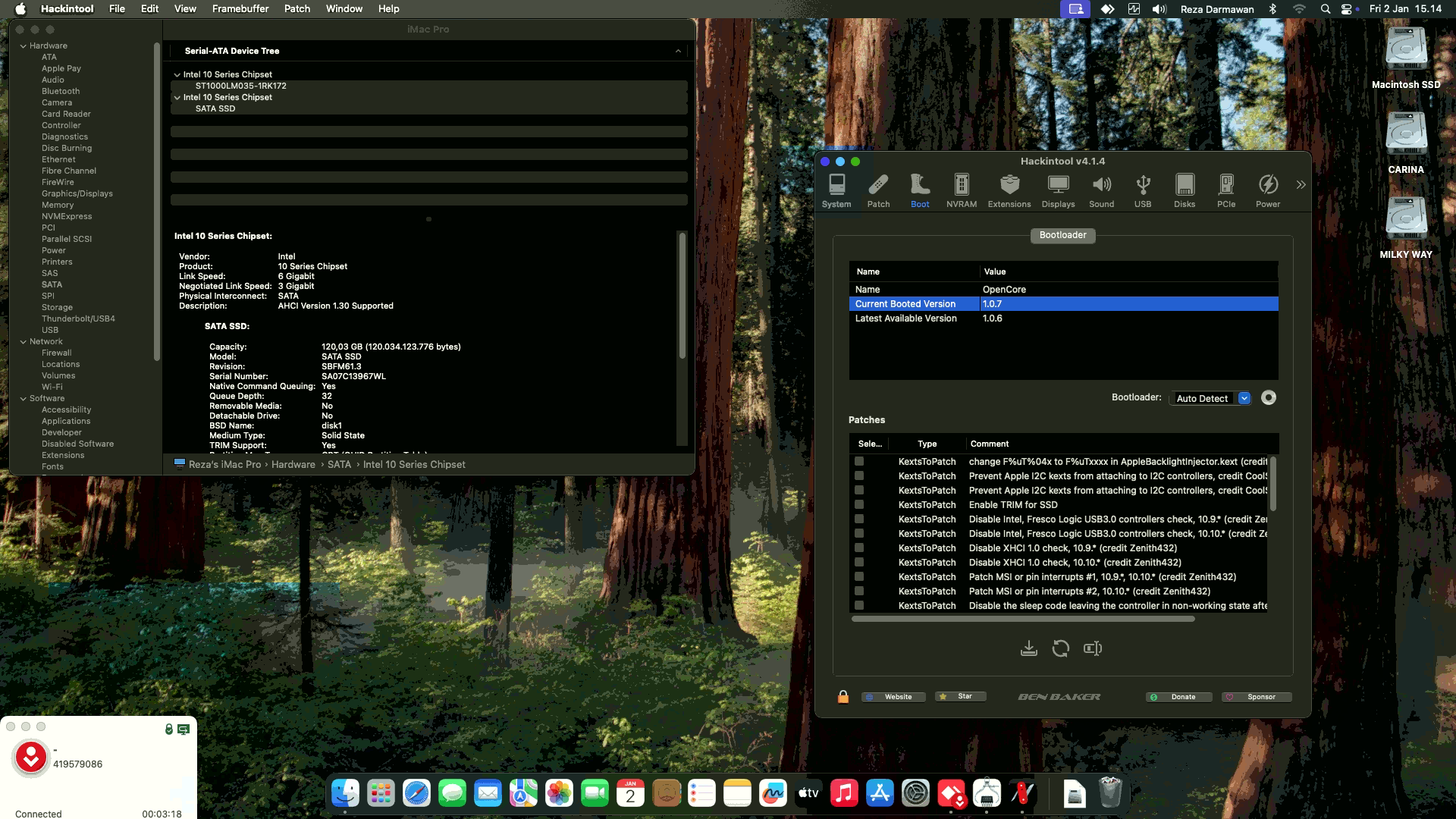
Task: Open the Framebuffer menu
Action: pyautogui.click(x=240, y=9)
